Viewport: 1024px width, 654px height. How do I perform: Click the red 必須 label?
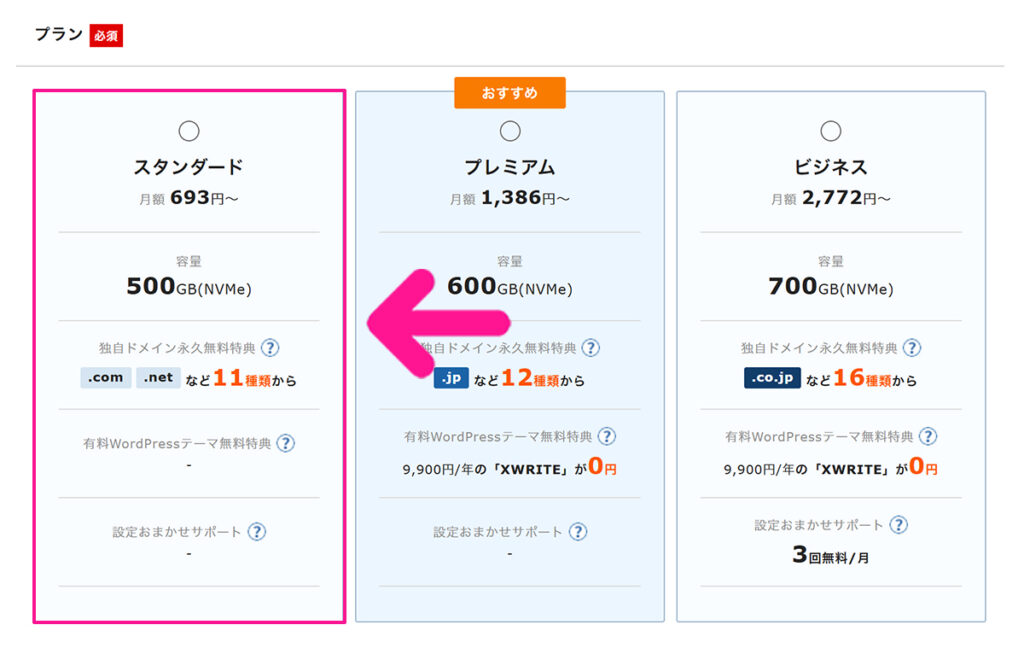pos(106,36)
